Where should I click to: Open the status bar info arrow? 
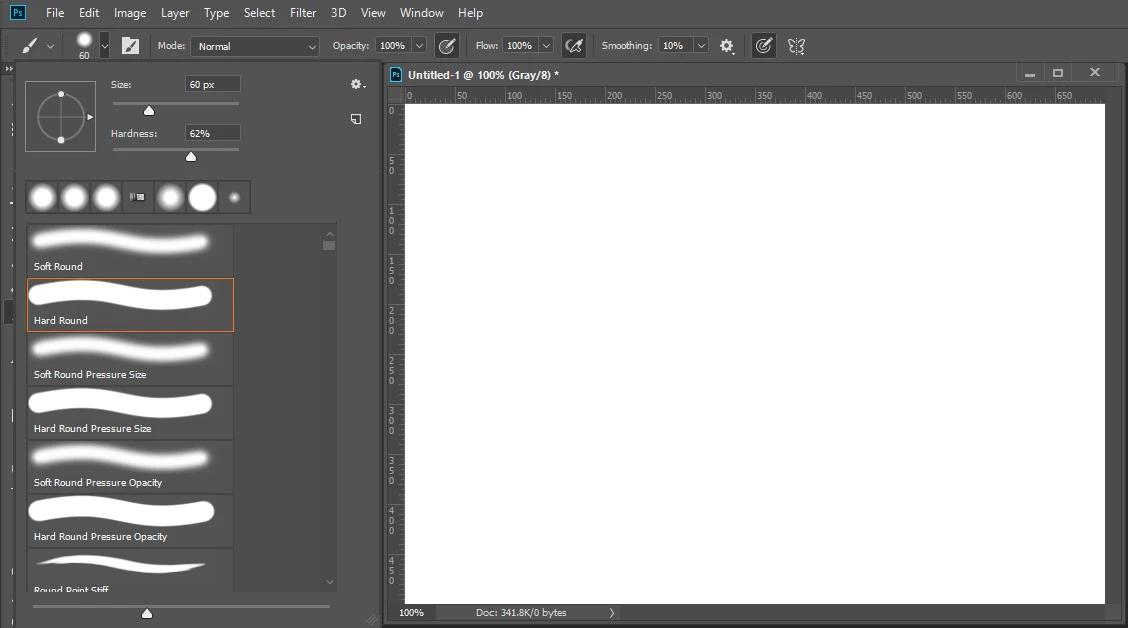tap(611, 613)
